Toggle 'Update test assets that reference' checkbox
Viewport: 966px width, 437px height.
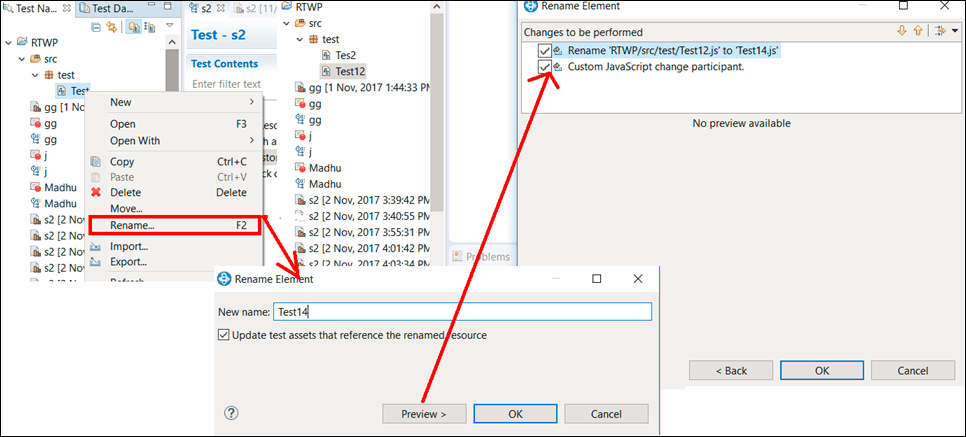click(x=224, y=335)
